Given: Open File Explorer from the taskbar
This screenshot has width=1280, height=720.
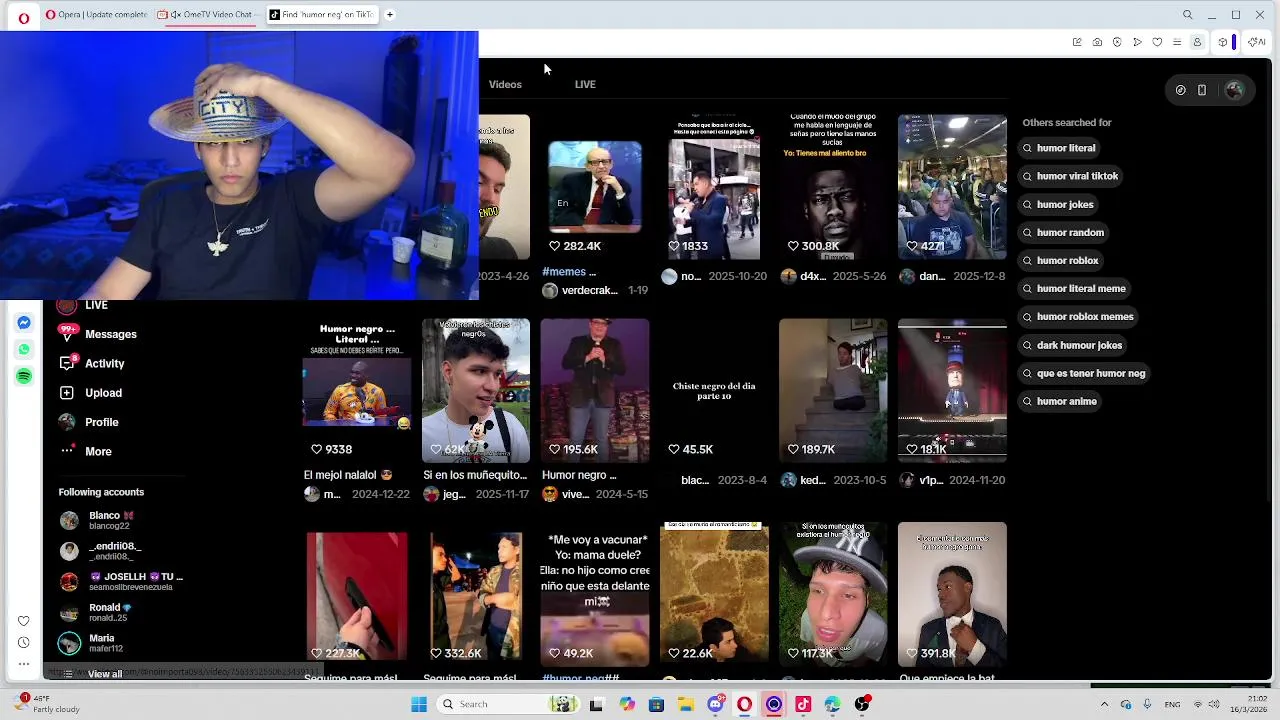Looking at the screenshot, I should (x=686, y=704).
